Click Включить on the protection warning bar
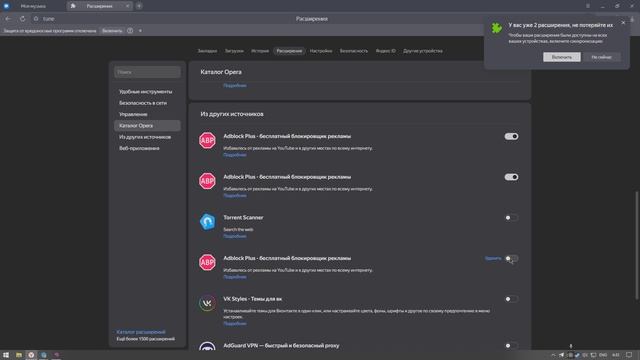 (112, 31)
